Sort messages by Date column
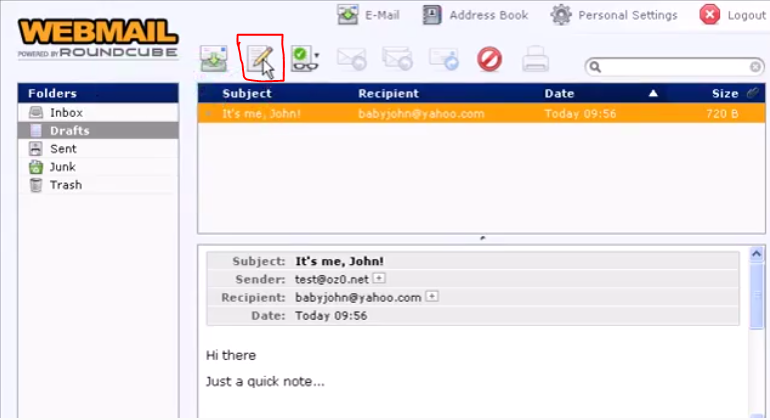770x420 pixels. pyautogui.click(x=559, y=93)
